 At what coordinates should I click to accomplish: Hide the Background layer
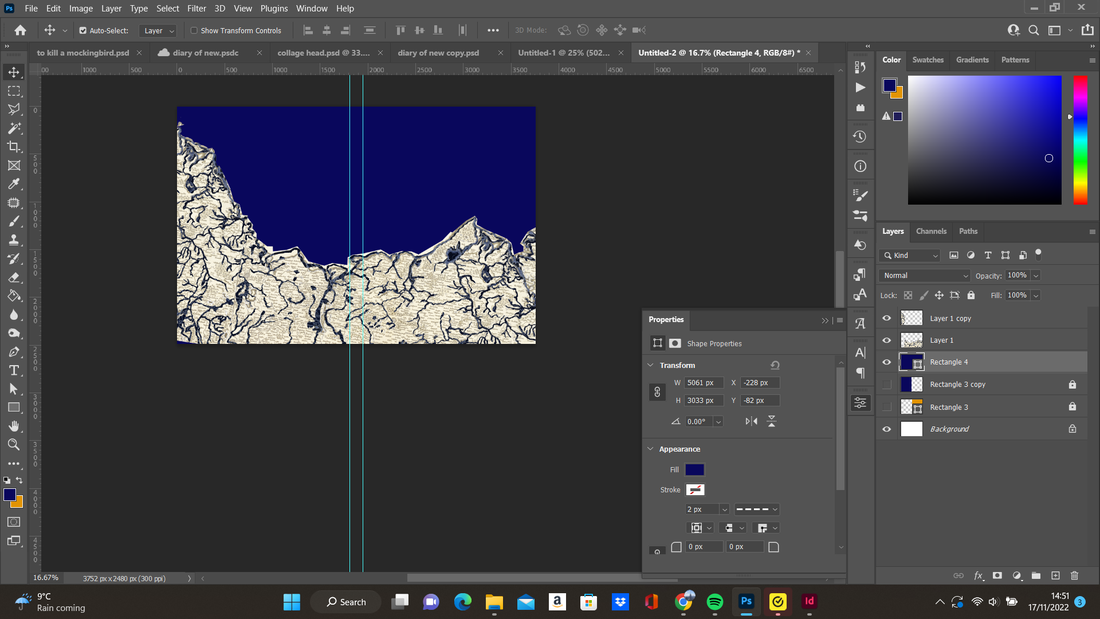[x=887, y=429]
